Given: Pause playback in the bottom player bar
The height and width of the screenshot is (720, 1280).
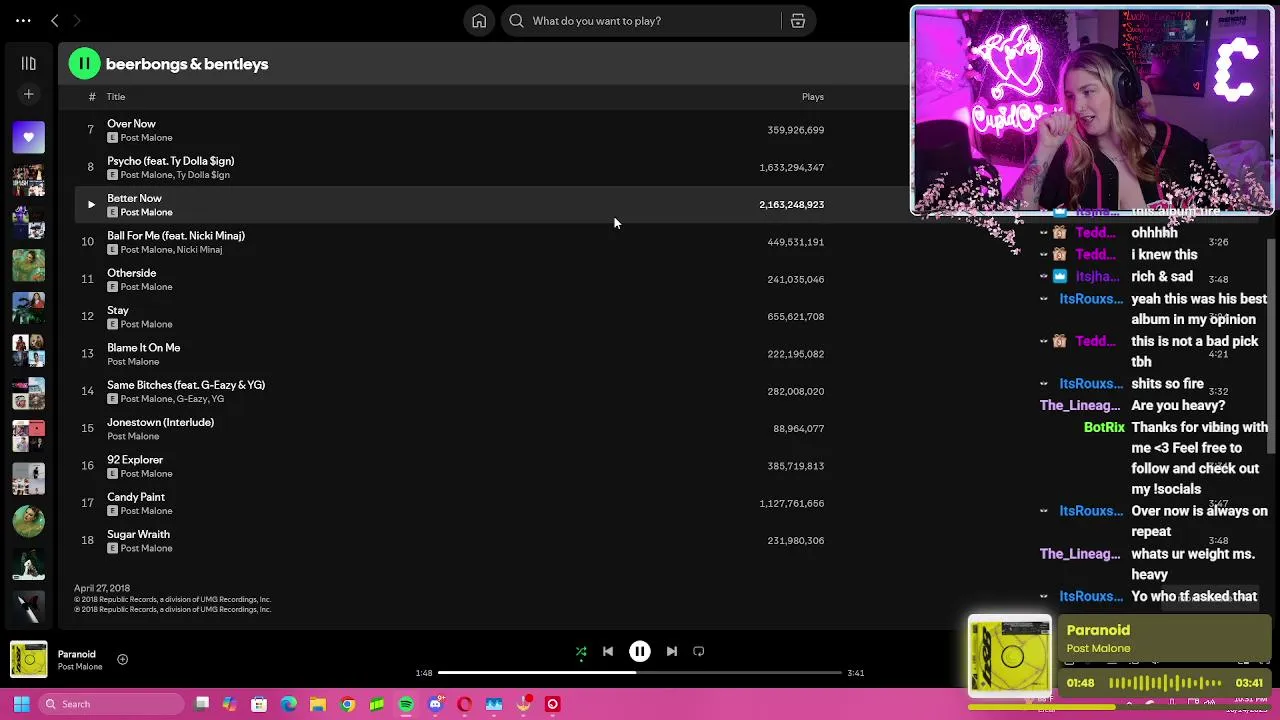Looking at the screenshot, I should (640, 652).
